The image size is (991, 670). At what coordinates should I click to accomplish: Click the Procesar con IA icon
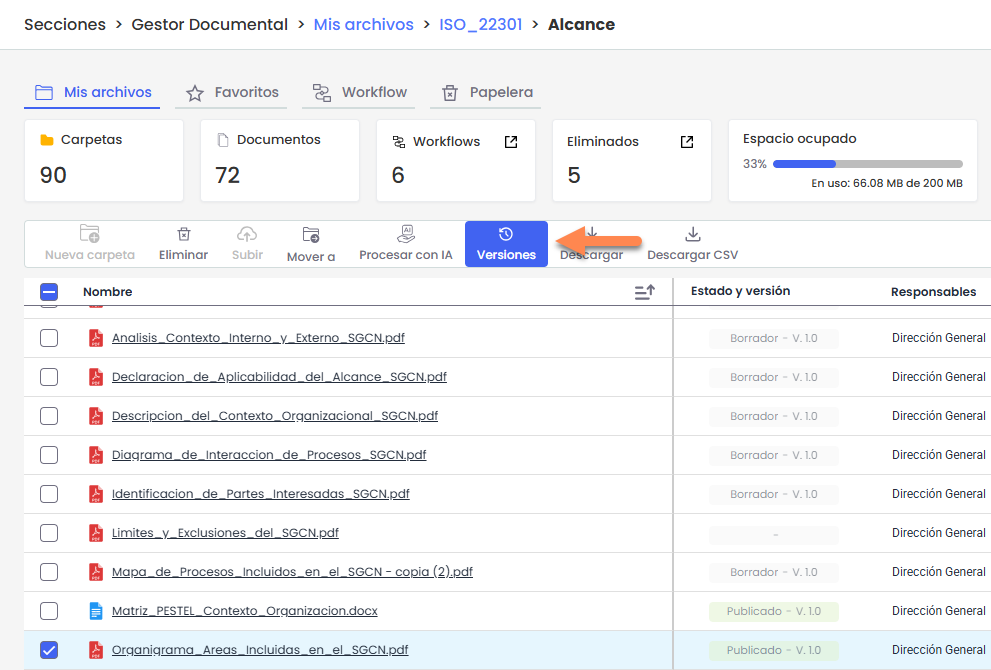pyautogui.click(x=406, y=234)
